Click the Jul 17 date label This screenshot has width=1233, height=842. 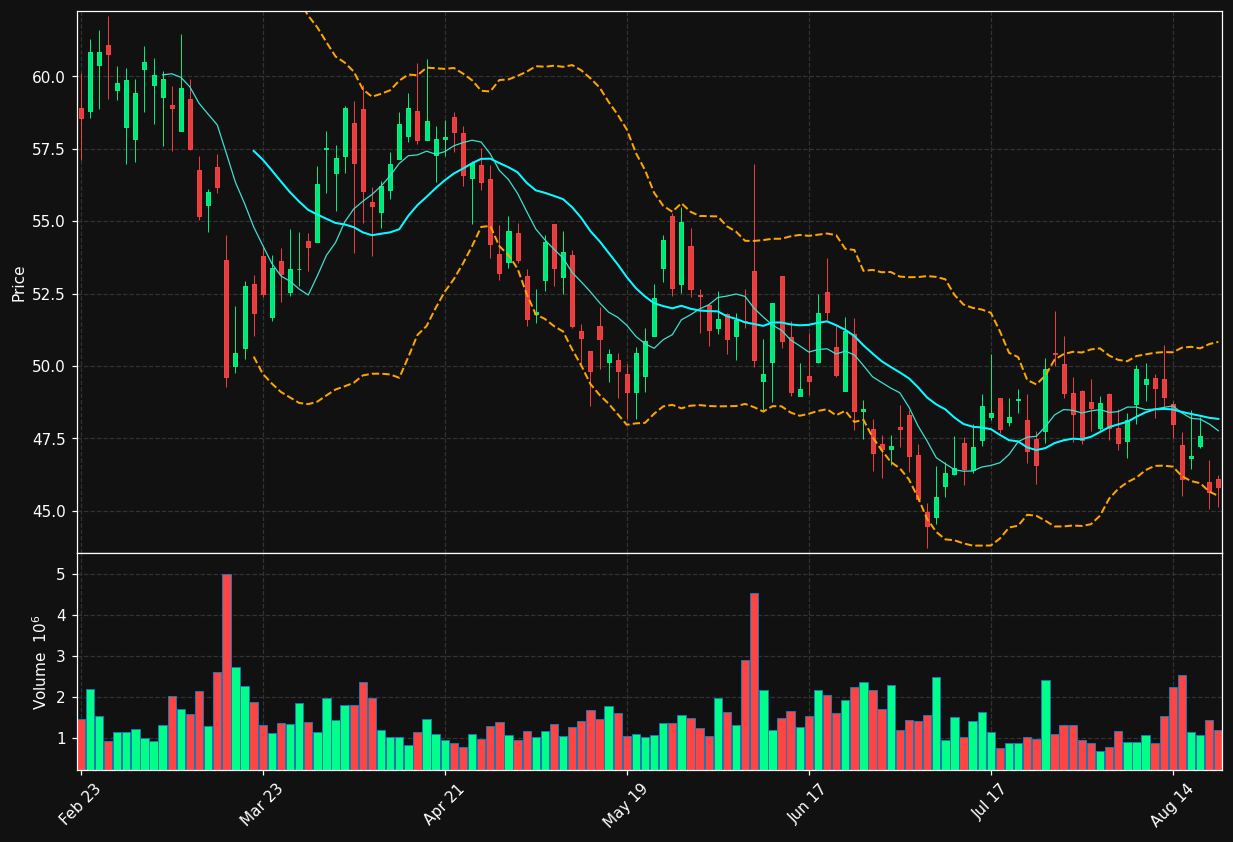[x=989, y=804]
